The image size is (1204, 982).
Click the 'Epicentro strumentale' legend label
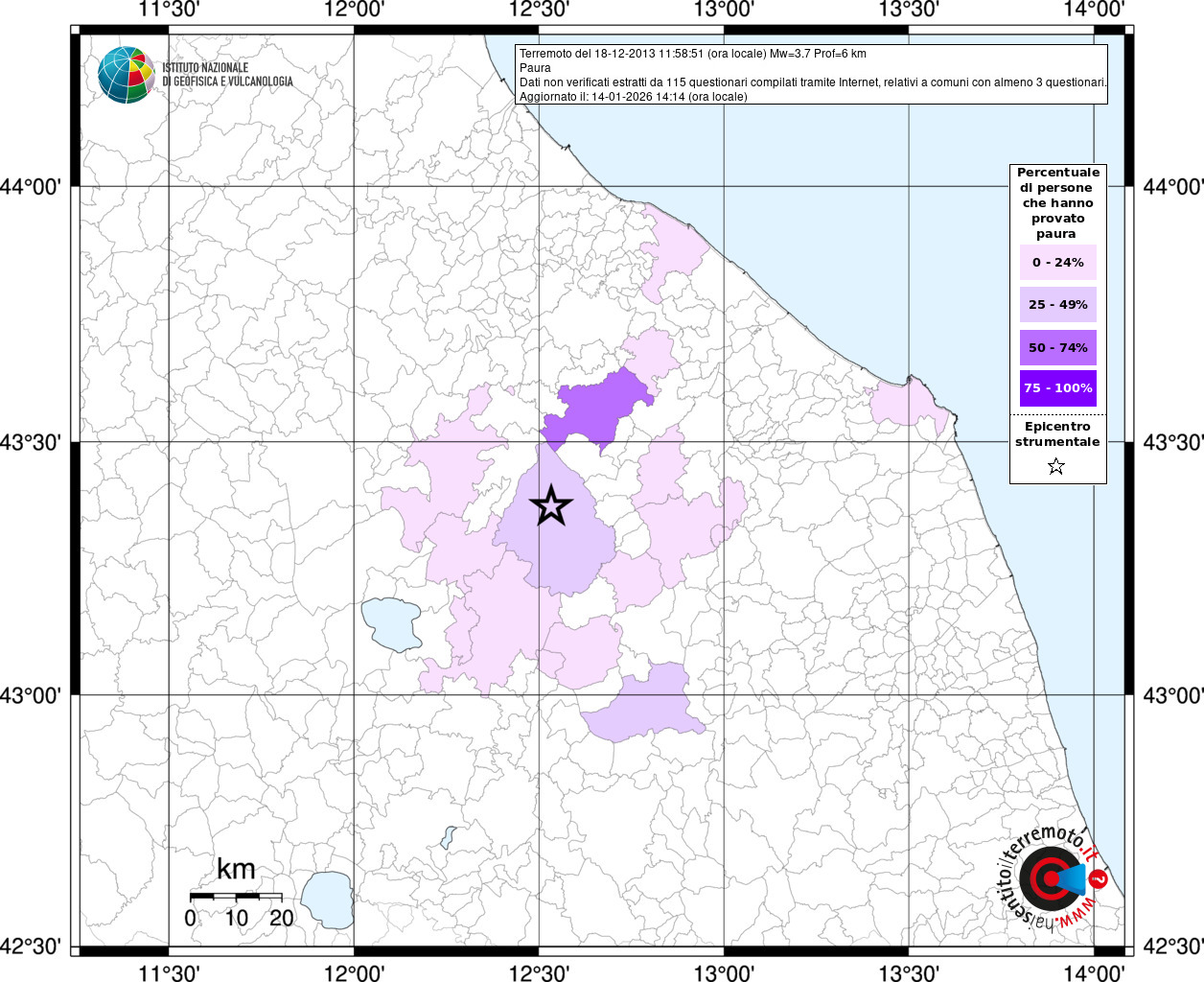(x=1057, y=434)
